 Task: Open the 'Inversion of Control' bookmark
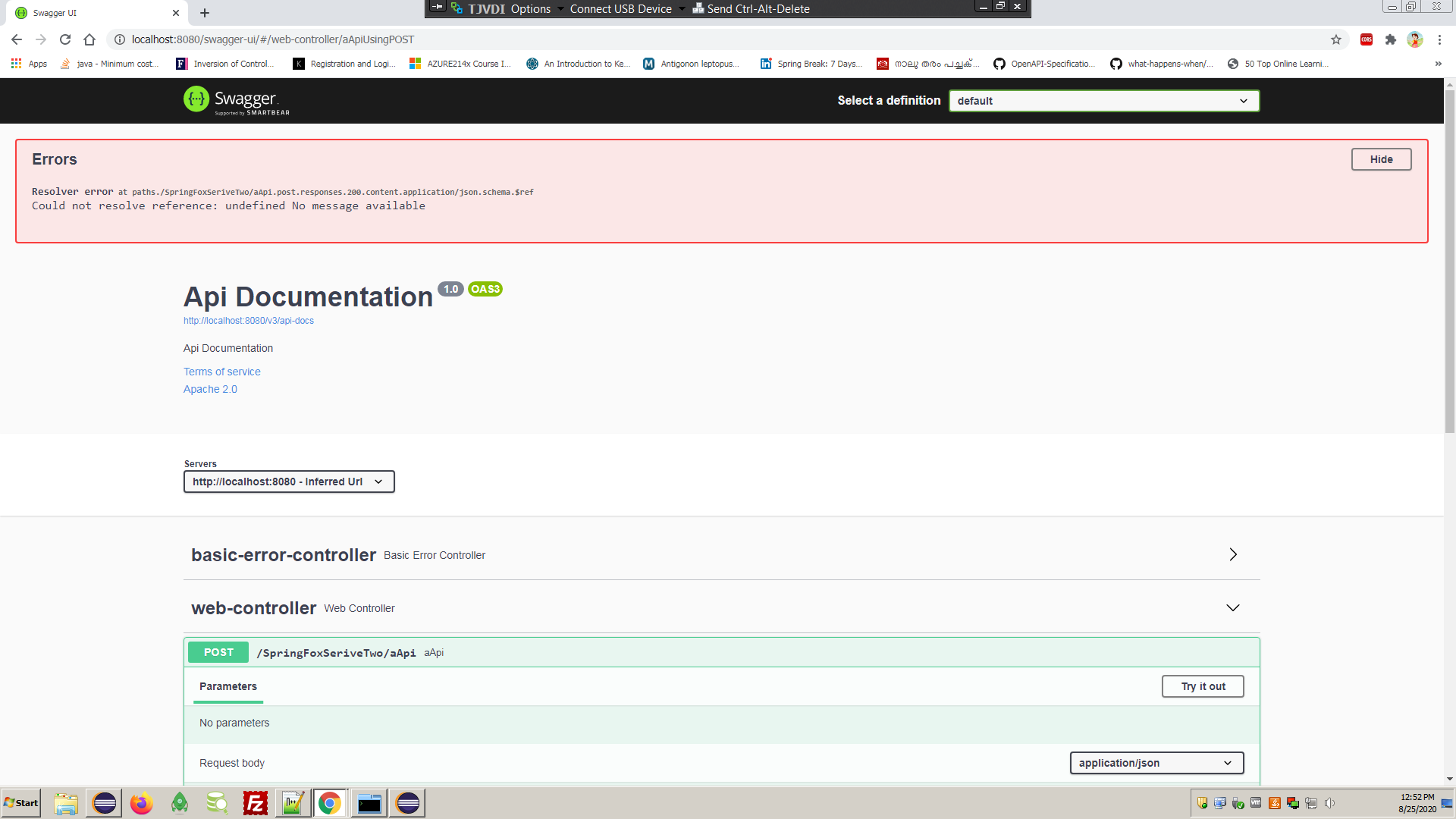[224, 64]
